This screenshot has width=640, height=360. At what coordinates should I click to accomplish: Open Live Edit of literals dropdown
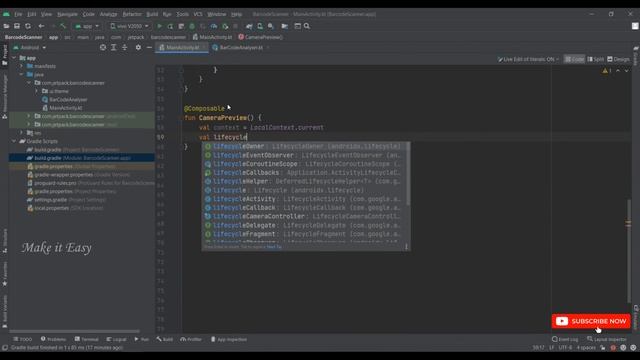[x=528, y=59]
